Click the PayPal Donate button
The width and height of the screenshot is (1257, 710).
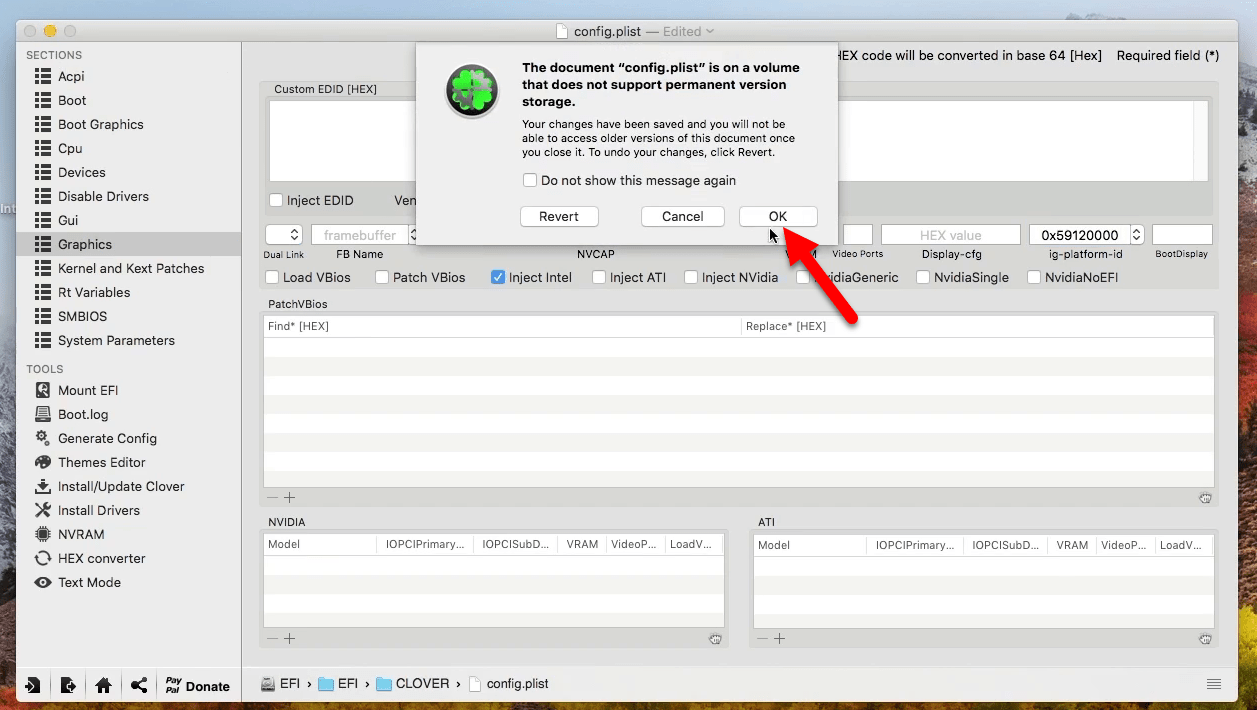coord(197,686)
